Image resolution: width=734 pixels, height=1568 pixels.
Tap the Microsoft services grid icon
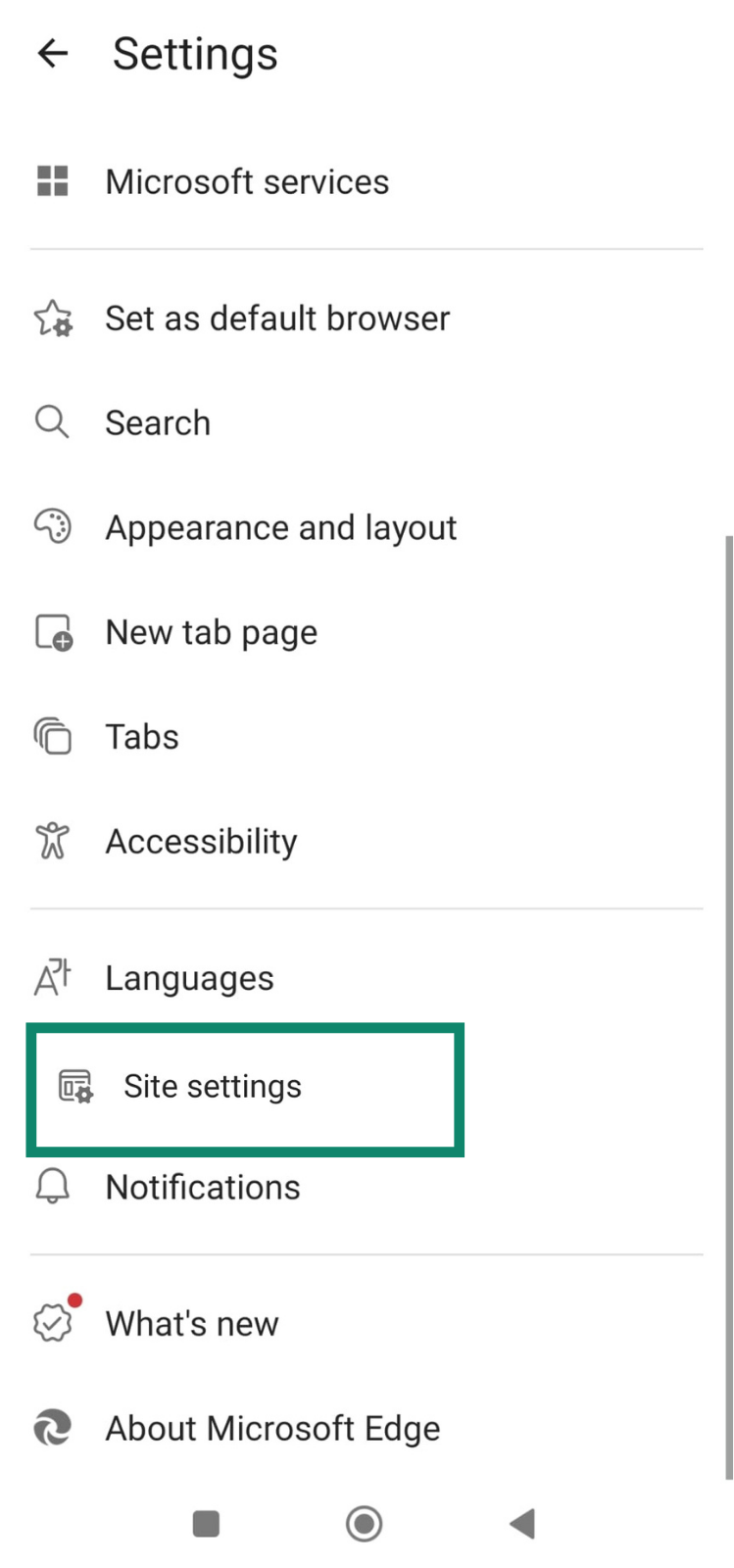(52, 181)
